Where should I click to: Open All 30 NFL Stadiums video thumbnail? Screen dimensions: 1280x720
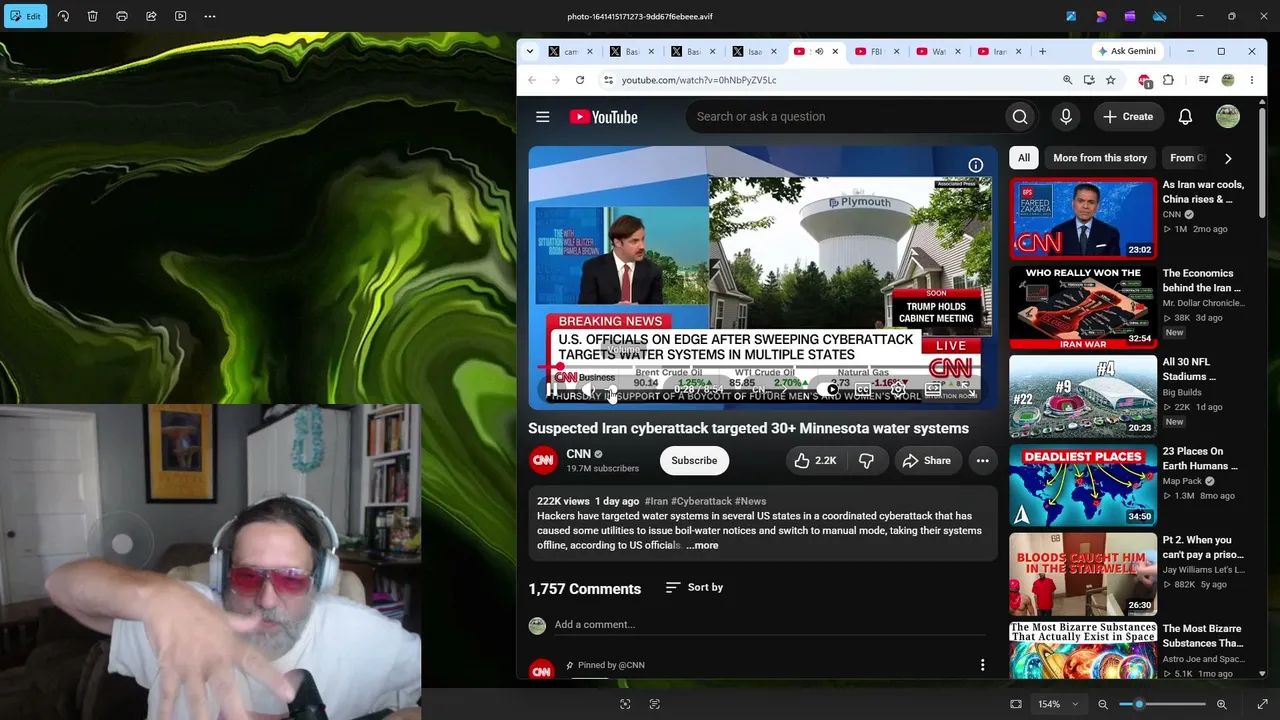pos(1083,396)
